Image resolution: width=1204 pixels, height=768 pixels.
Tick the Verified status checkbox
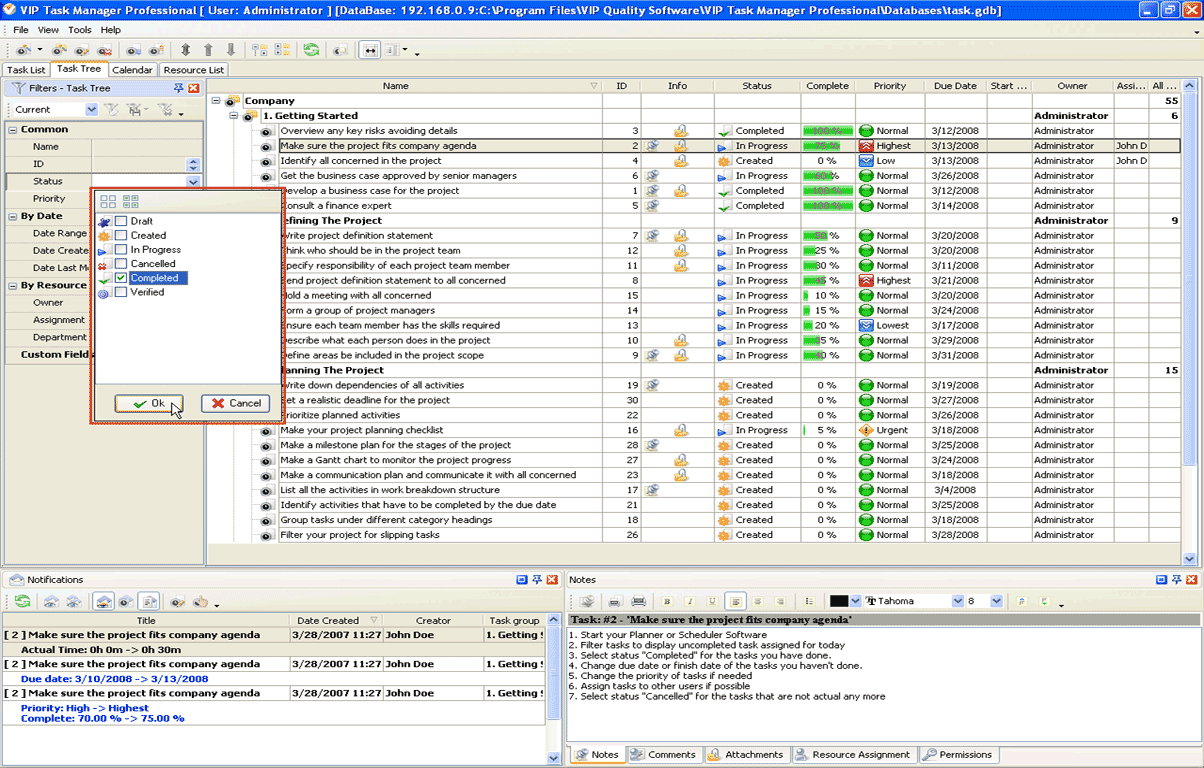point(121,292)
